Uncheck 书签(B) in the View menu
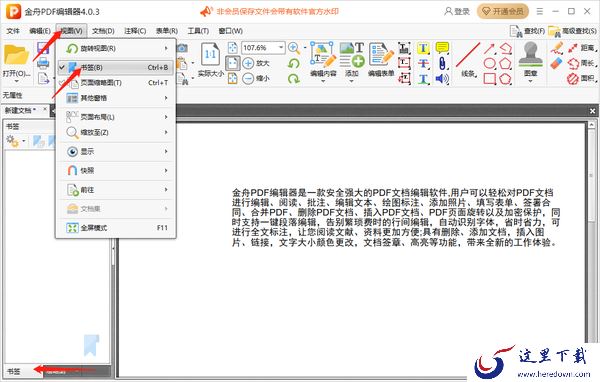 pos(115,67)
